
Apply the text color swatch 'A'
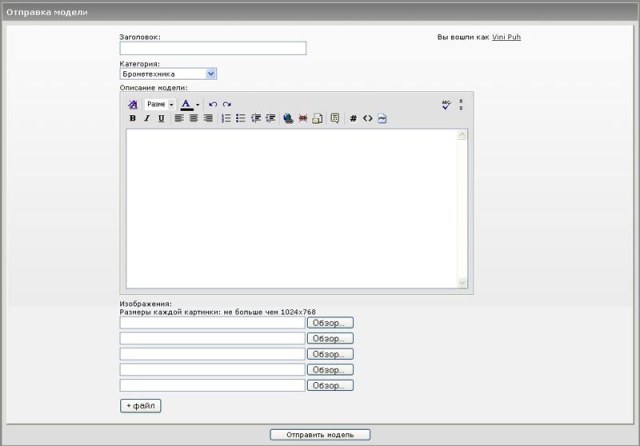[186, 104]
